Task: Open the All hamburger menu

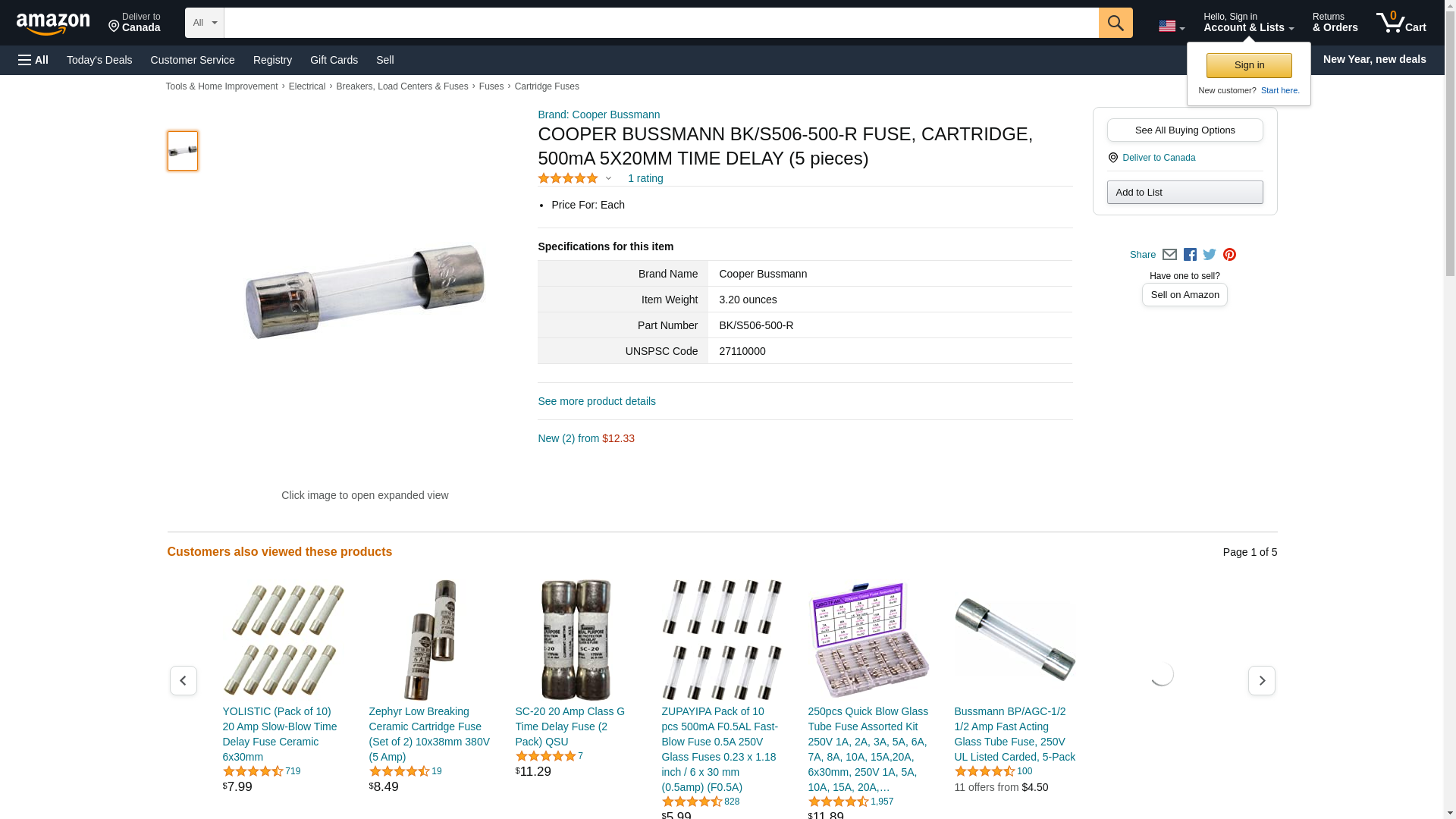Action: tap(33, 60)
